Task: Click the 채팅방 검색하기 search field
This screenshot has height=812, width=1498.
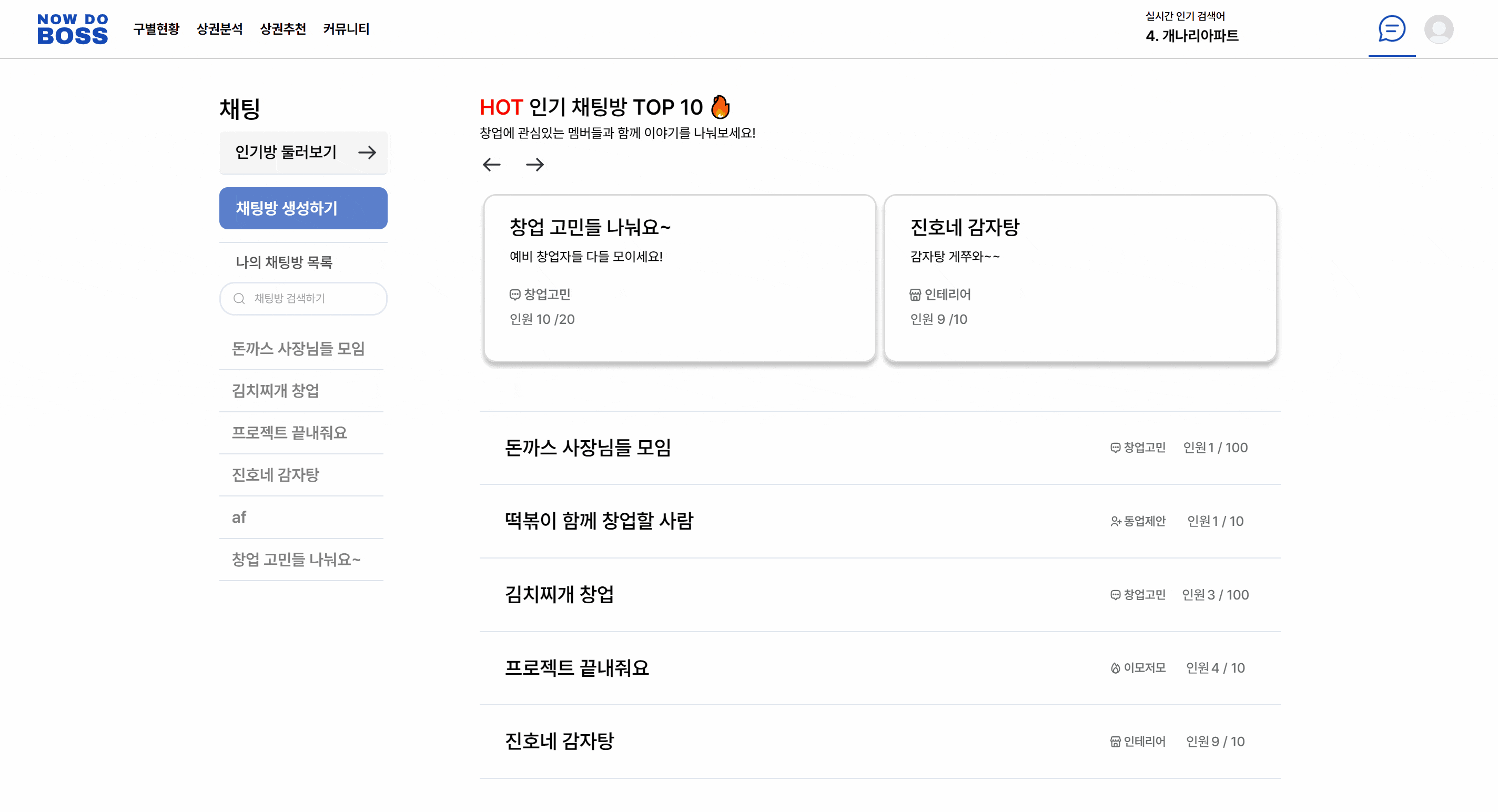Action: coord(314,299)
